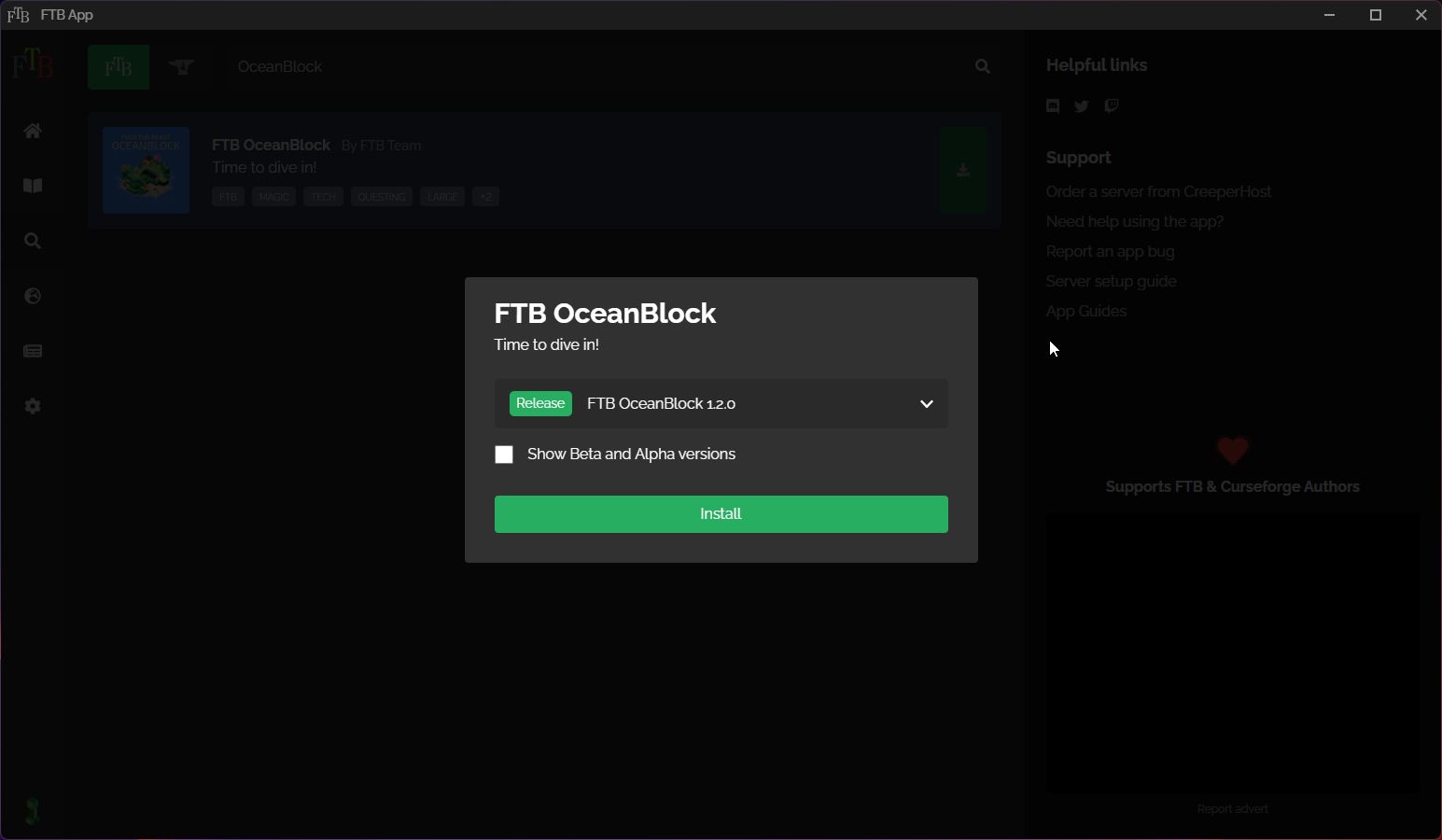Click the green profile figure icon
This screenshot has height=840, width=1442.
[x=33, y=811]
